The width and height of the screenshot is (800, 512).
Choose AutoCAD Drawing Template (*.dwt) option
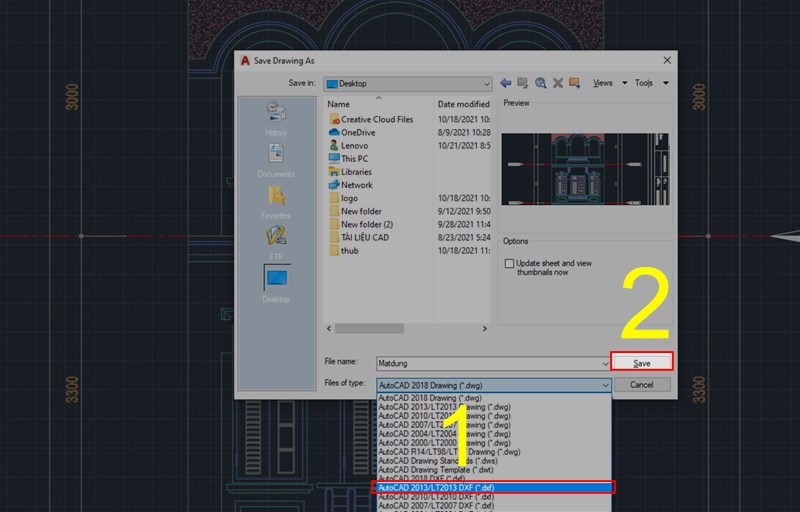[x=494, y=470]
